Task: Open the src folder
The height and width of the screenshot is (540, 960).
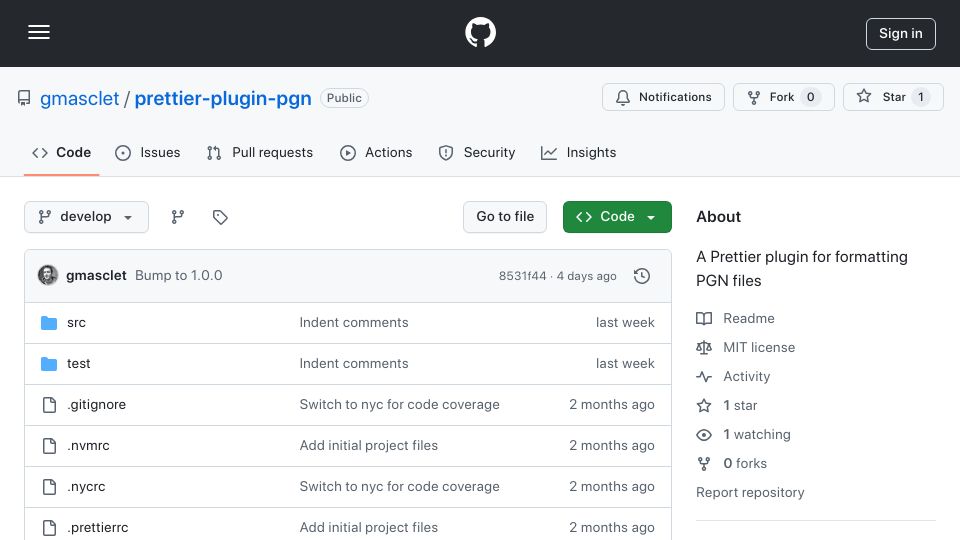Action: pos(77,323)
